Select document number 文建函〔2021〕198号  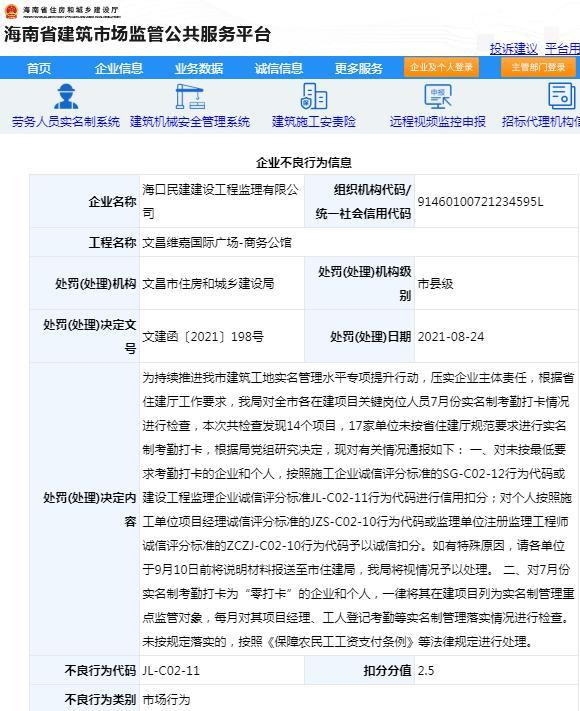pyautogui.click(x=203, y=336)
